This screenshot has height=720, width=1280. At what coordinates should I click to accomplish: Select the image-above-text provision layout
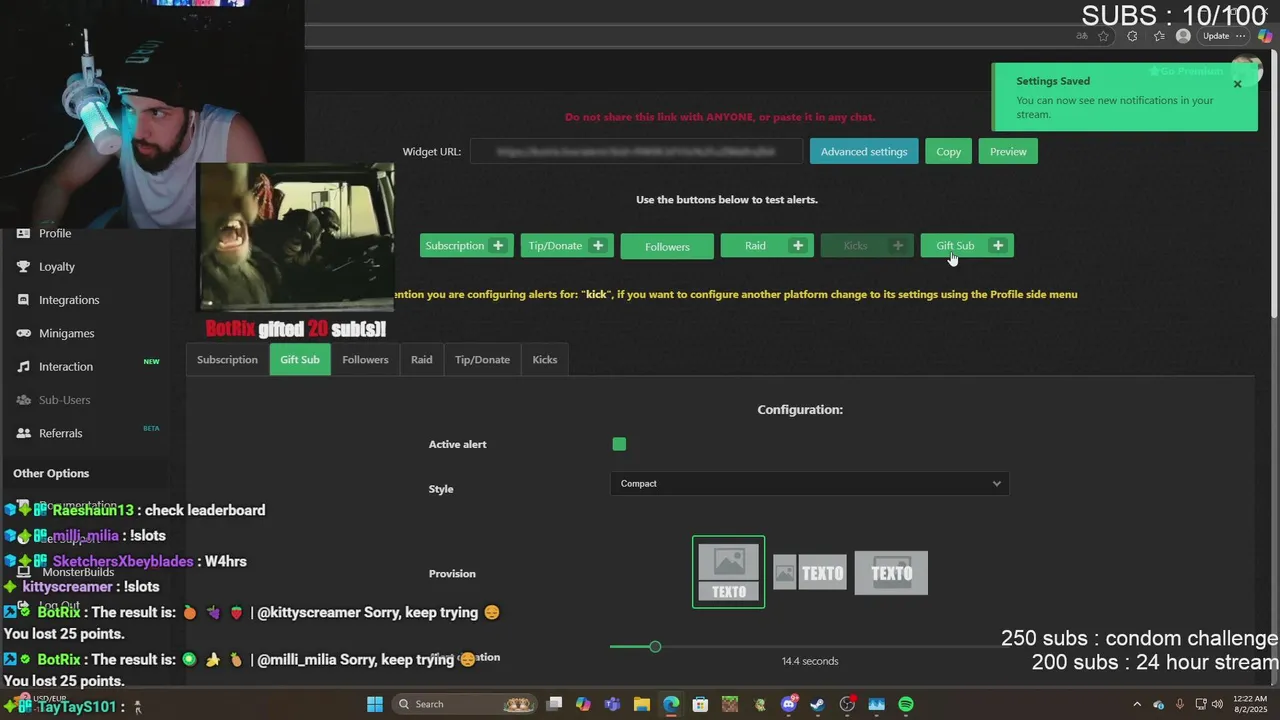[x=729, y=572]
